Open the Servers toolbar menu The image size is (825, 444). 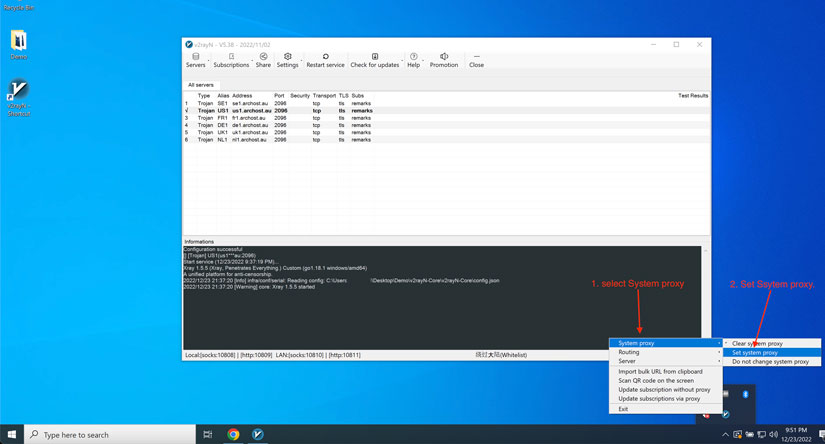(195, 60)
